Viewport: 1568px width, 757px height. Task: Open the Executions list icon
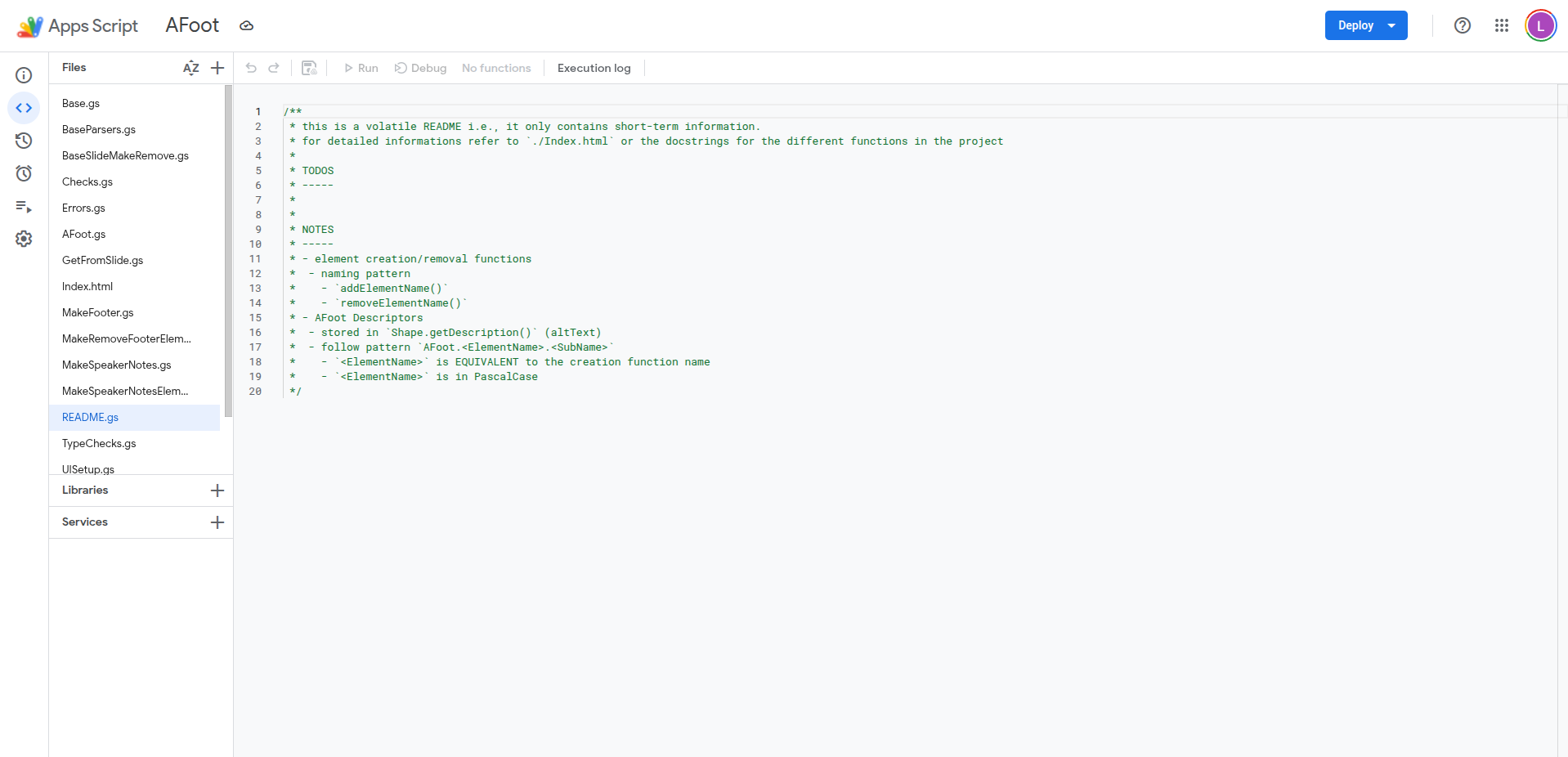pyautogui.click(x=24, y=207)
